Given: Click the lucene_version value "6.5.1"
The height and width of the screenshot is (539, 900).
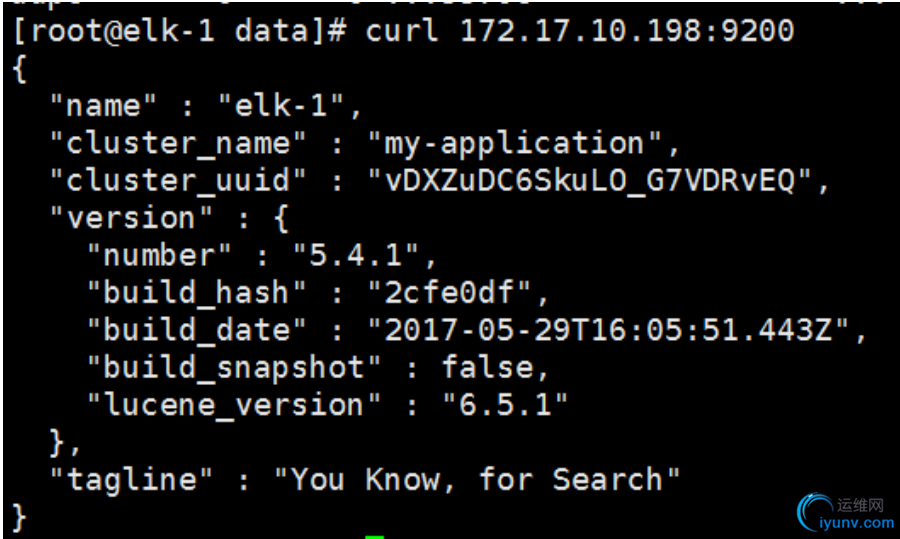Looking at the screenshot, I should click(505, 404).
